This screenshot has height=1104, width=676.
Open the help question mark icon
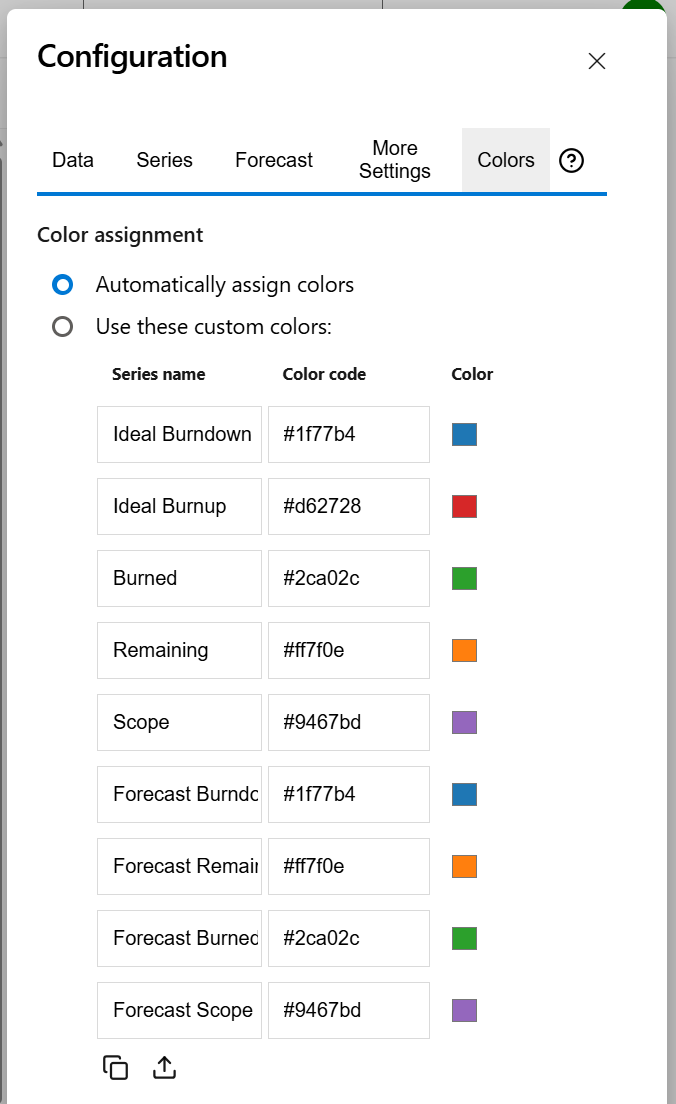pyautogui.click(x=571, y=160)
